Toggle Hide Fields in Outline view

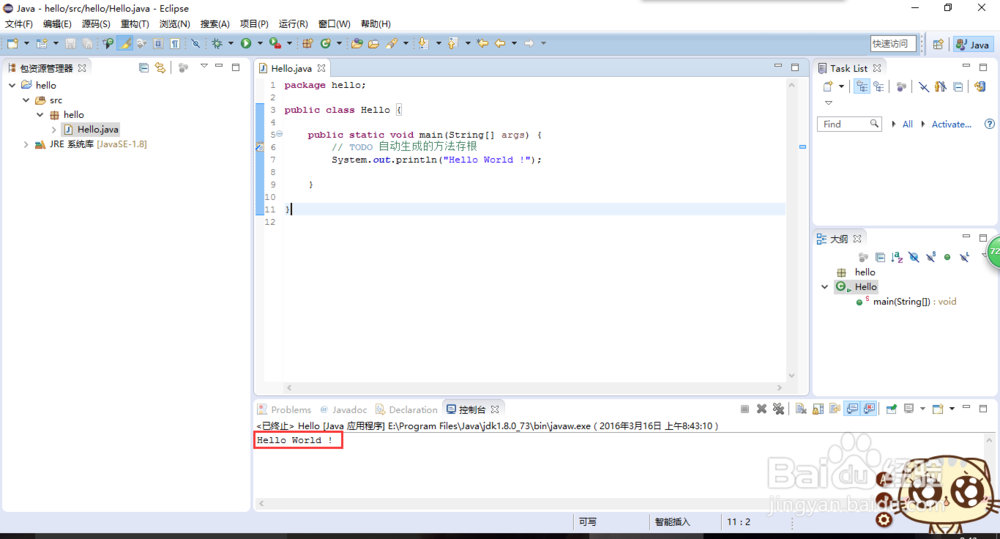point(914,257)
